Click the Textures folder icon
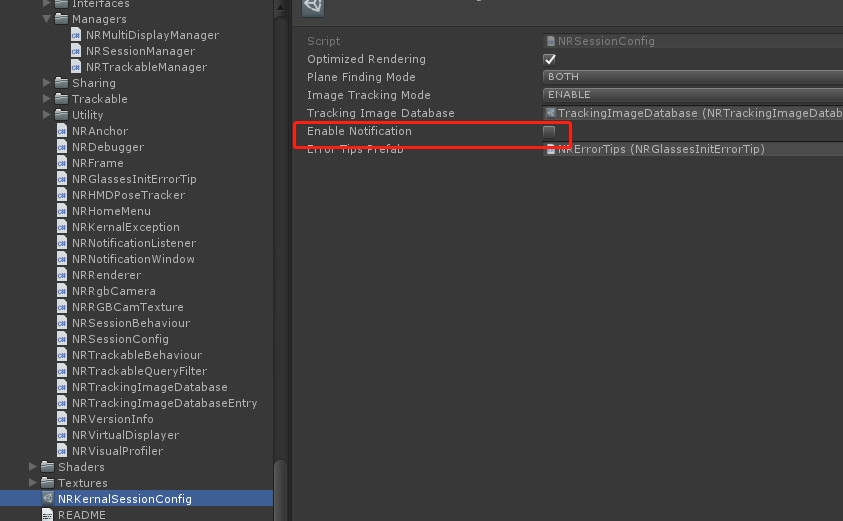The height and width of the screenshot is (521, 843). pos(48,483)
